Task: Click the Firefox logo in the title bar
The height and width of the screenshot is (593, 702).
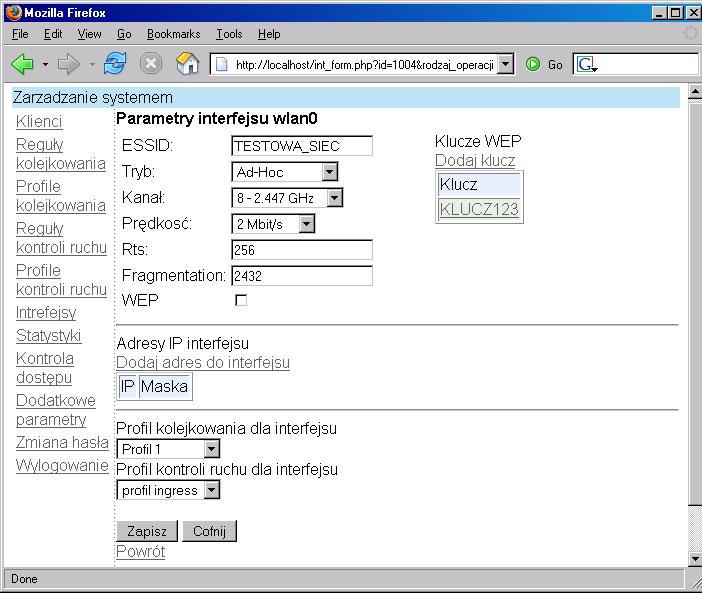Action: coord(14,12)
